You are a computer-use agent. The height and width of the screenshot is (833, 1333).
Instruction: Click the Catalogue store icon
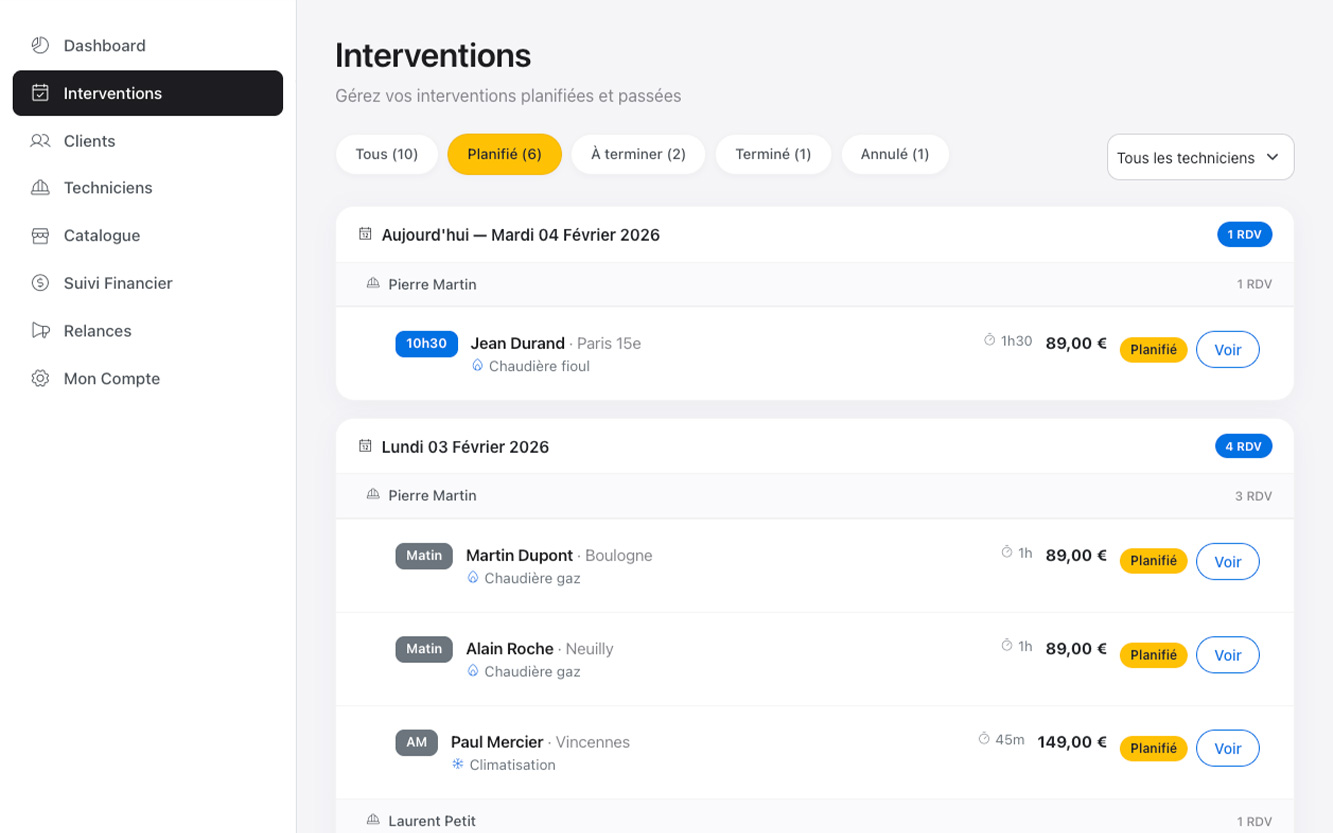tap(40, 236)
